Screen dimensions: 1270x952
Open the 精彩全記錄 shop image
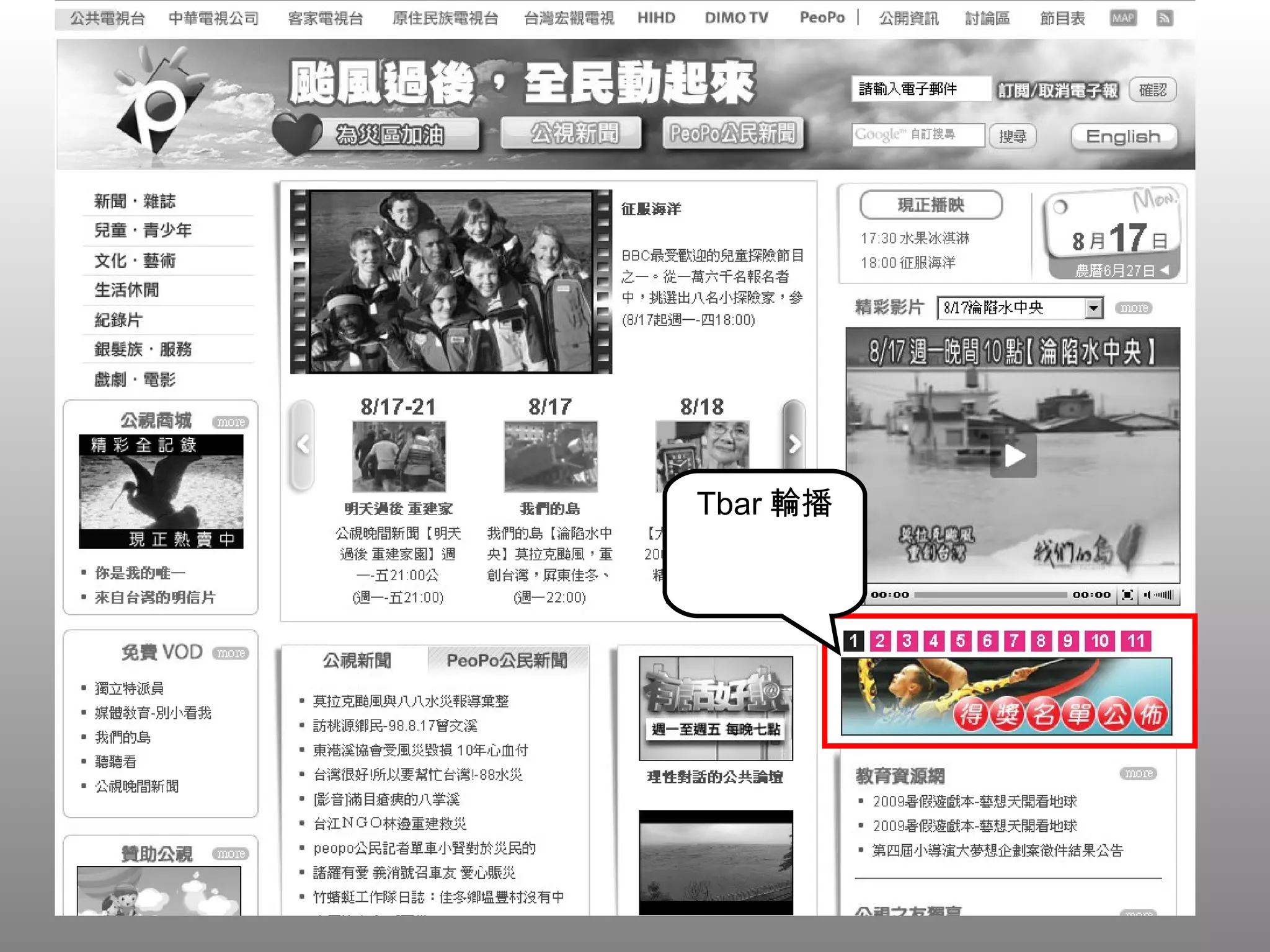point(161,491)
